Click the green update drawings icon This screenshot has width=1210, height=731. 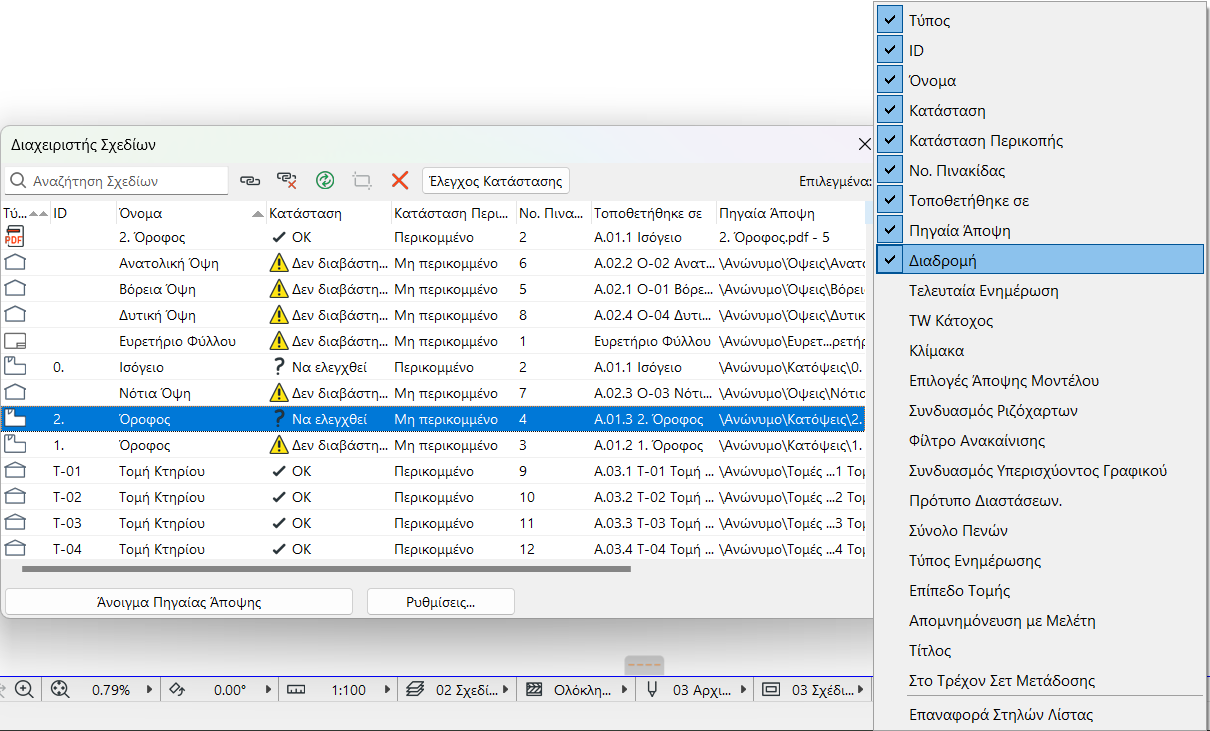coord(324,181)
